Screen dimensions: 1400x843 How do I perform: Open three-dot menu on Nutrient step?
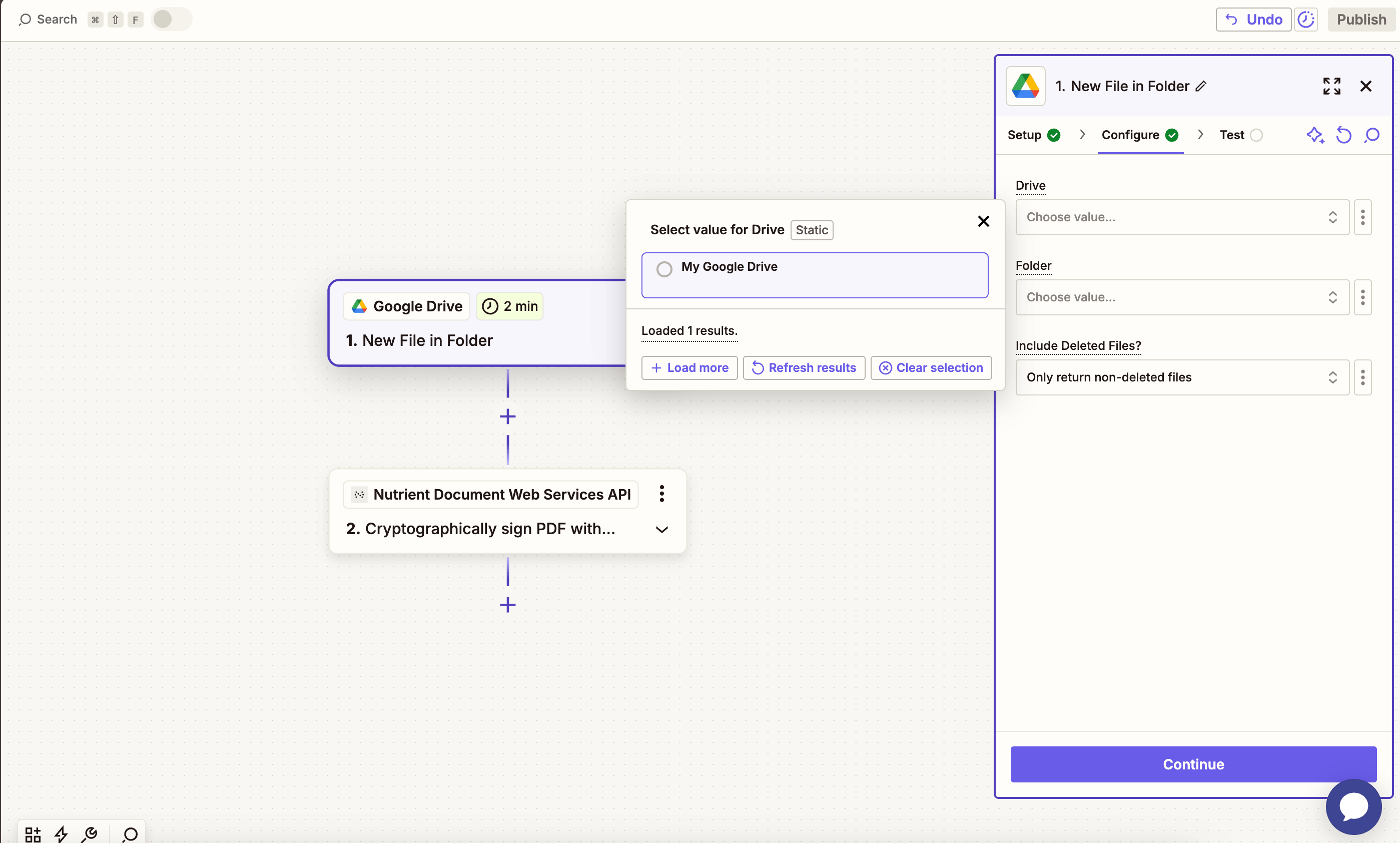pyautogui.click(x=661, y=494)
